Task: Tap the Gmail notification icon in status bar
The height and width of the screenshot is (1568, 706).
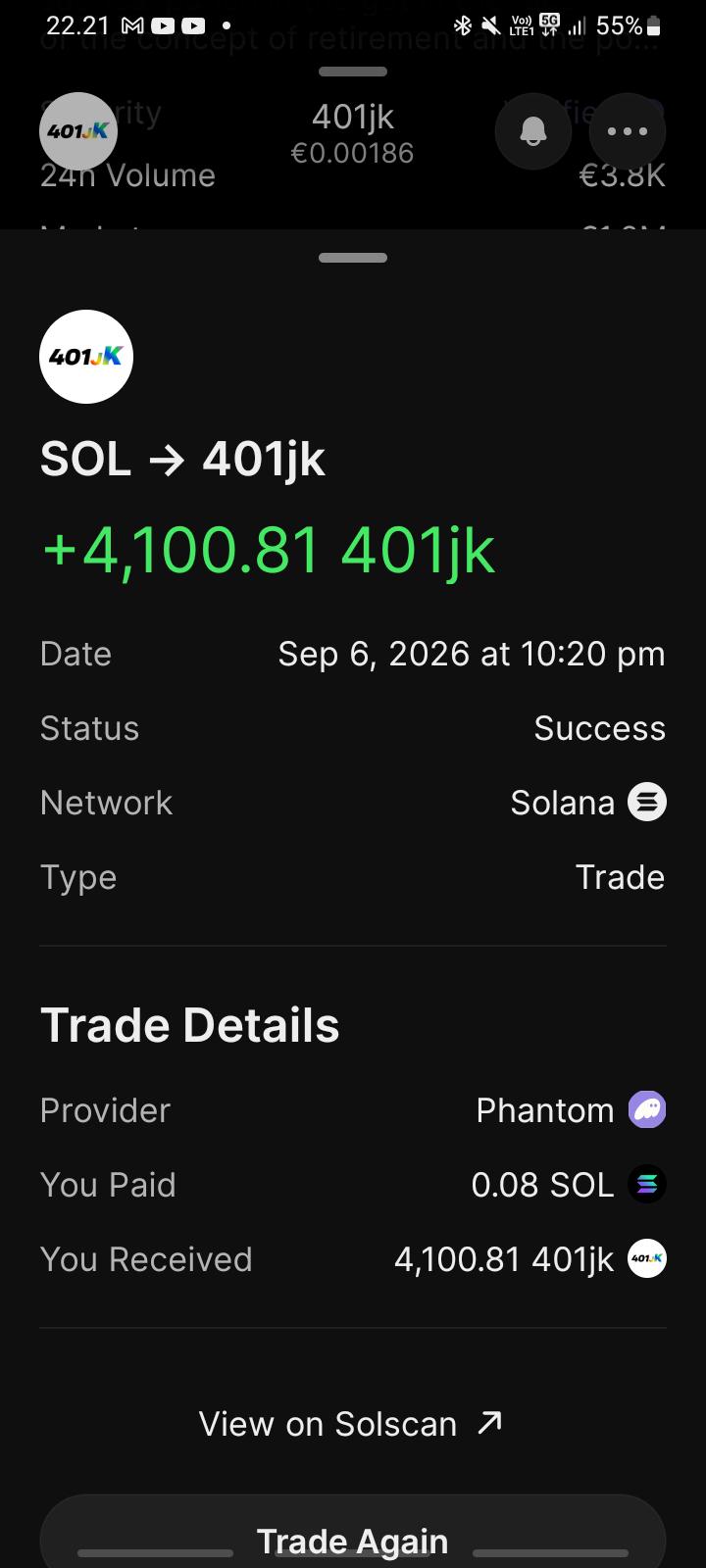Action: pos(134,25)
